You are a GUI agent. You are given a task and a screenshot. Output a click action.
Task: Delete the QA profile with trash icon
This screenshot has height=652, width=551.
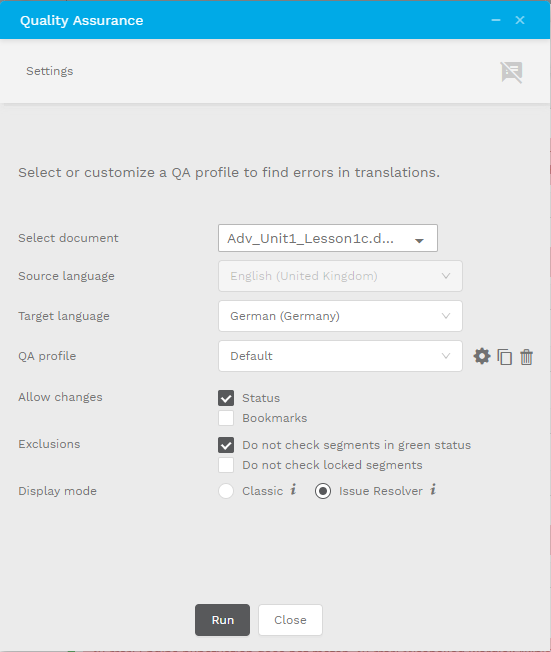(x=526, y=357)
